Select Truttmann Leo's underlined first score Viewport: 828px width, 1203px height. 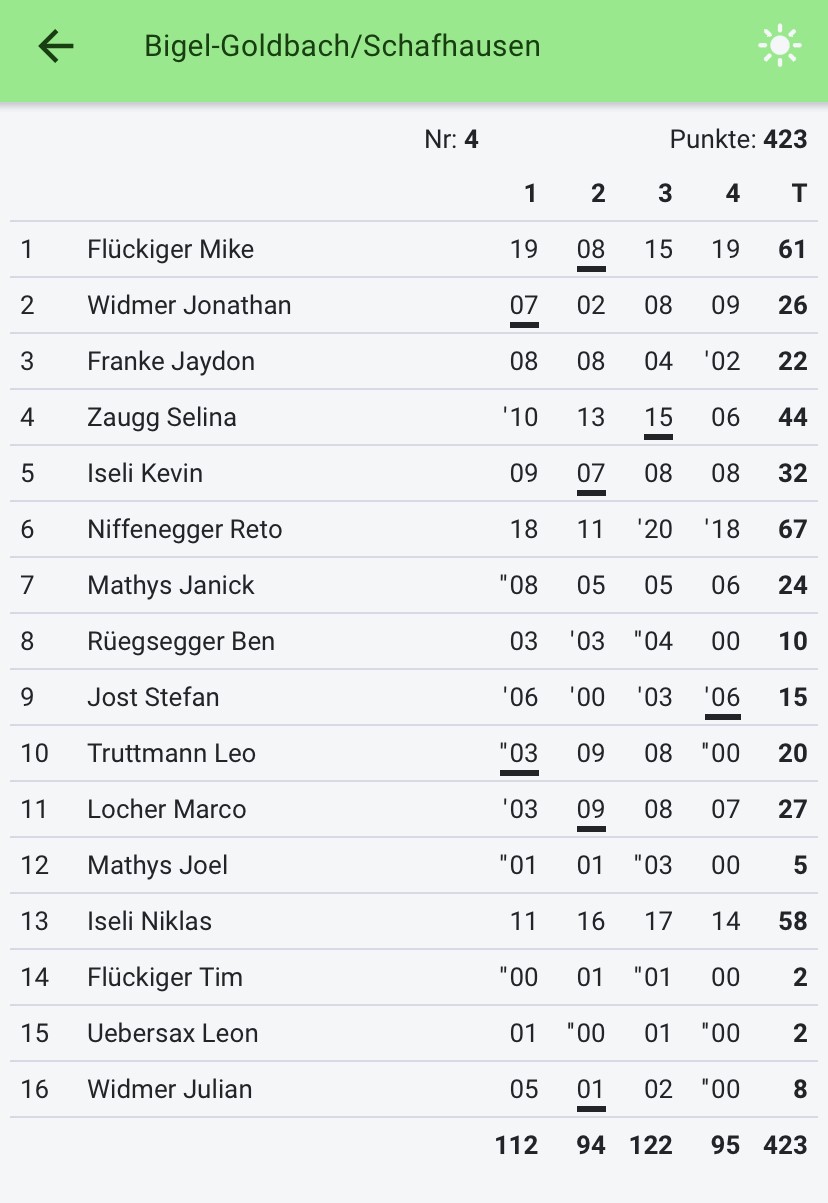[x=519, y=754]
